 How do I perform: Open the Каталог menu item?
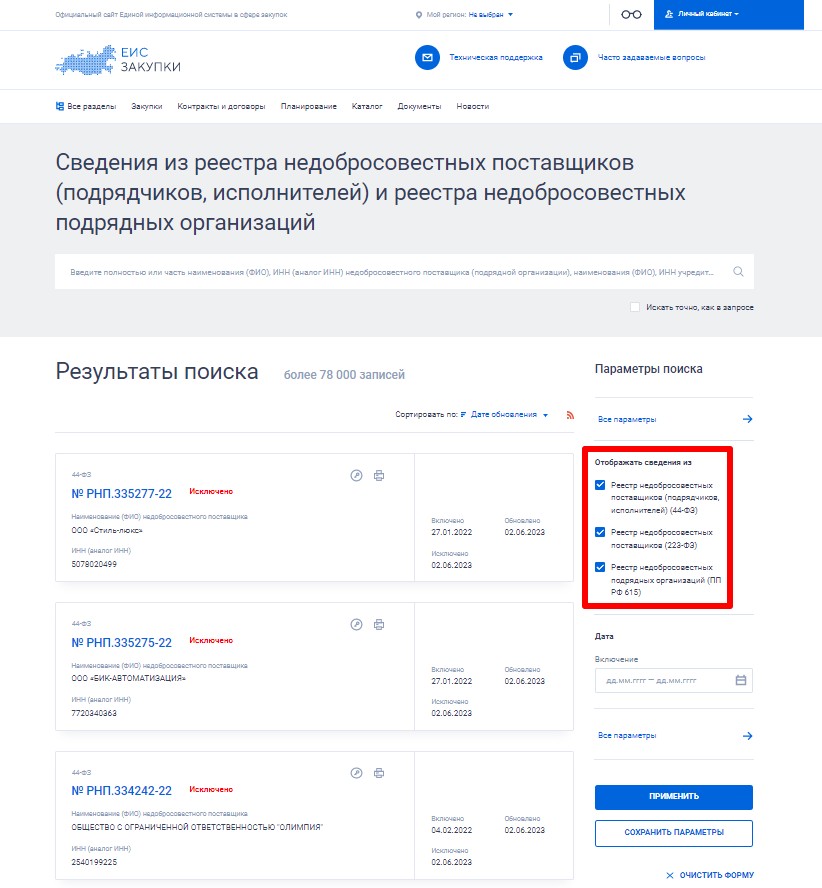(367, 106)
